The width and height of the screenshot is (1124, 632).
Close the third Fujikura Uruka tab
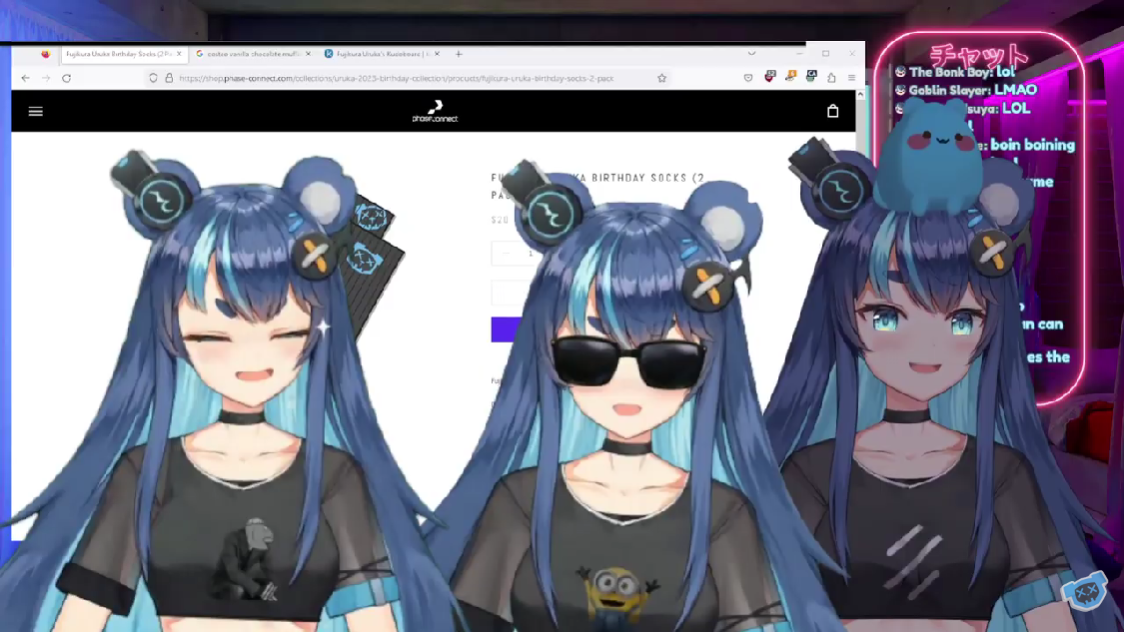[x=437, y=54]
